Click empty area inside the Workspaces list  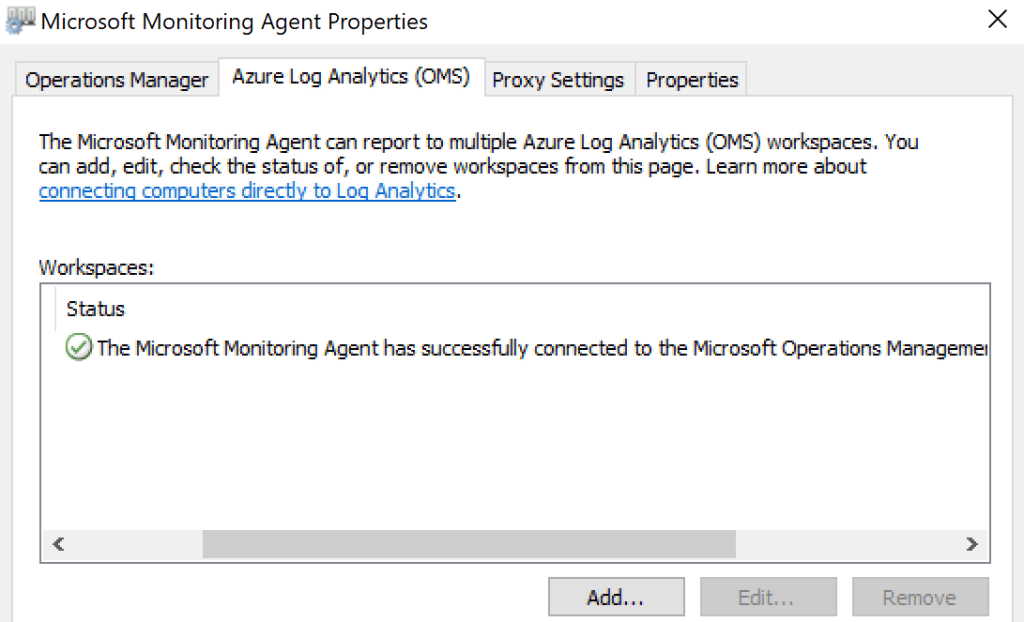500,450
